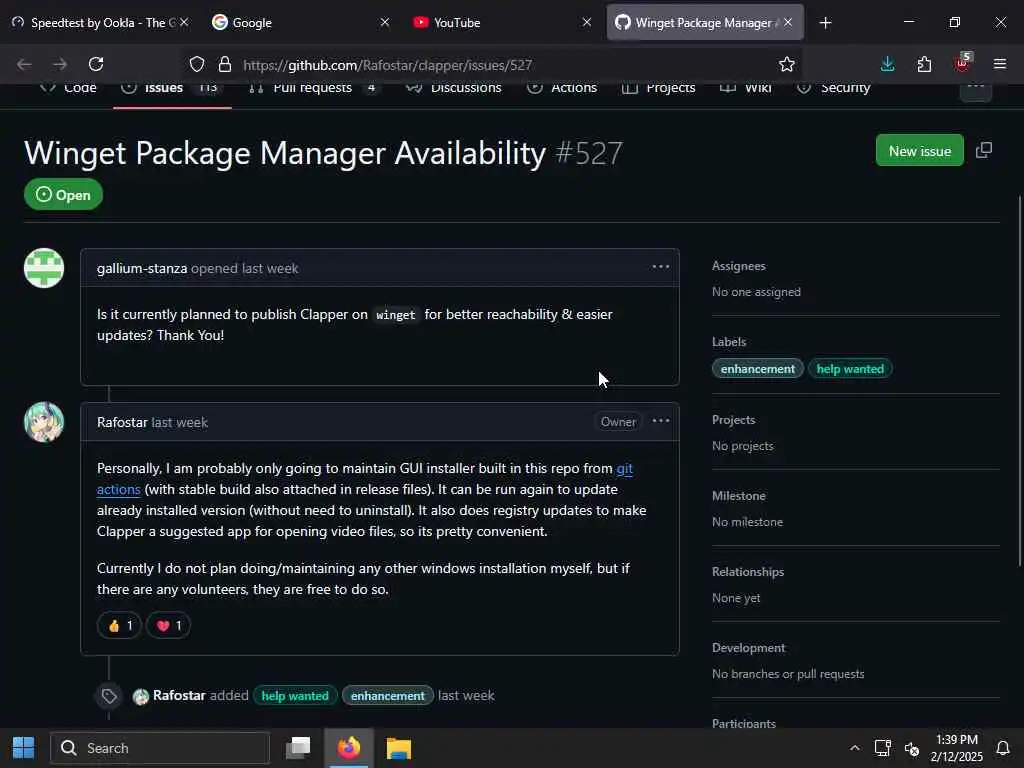Close the Google tab
Viewport: 1024px width, 768px height.
click(385, 22)
